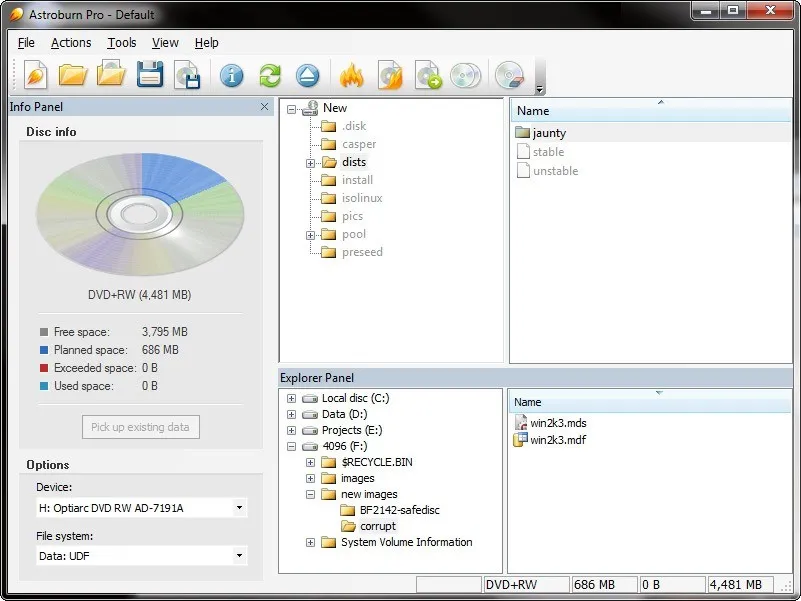Create a new compilation with the New Project icon
Screen dimensions: 801x601
(x=34, y=75)
